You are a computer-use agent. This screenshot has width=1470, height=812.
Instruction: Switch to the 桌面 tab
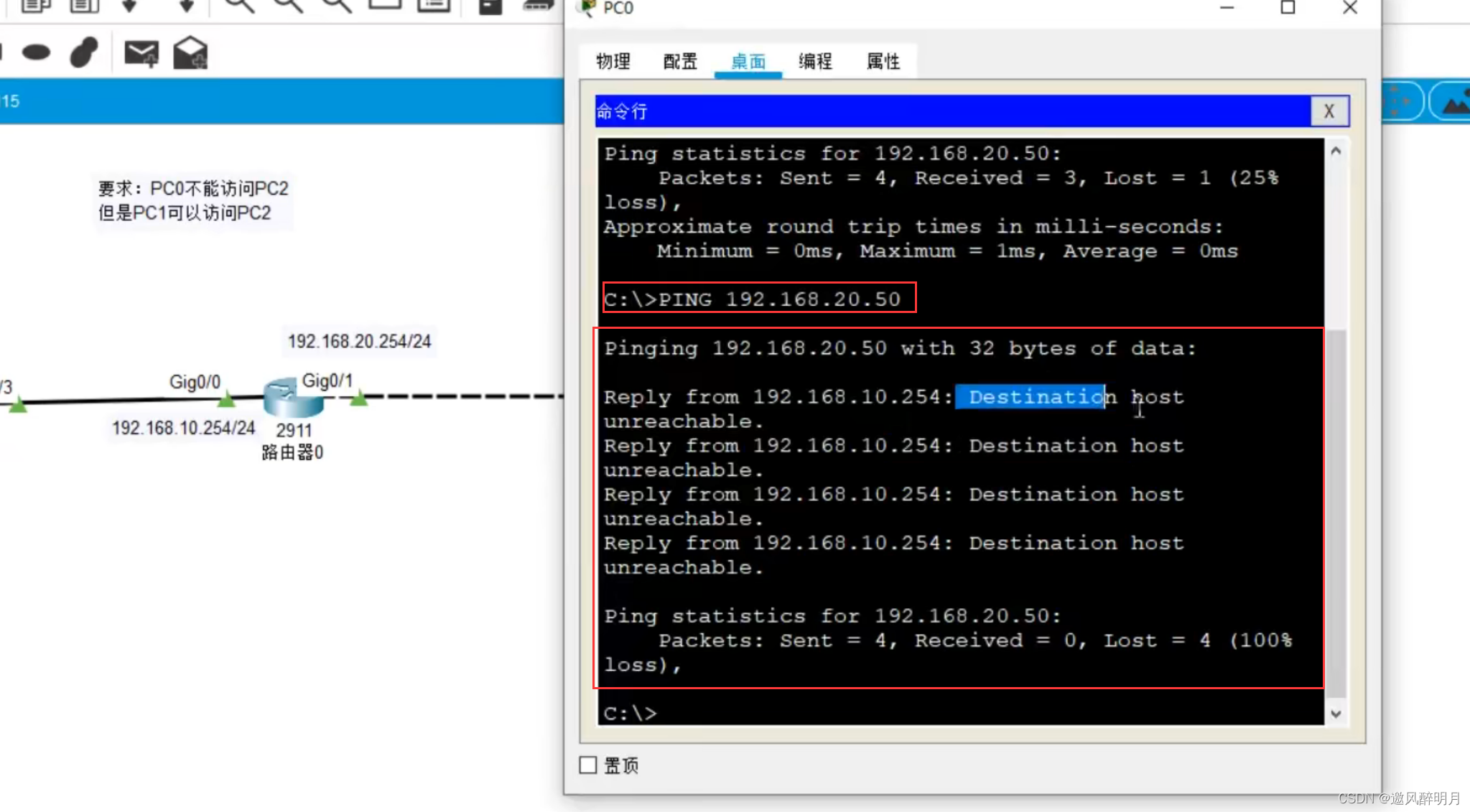(748, 62)
